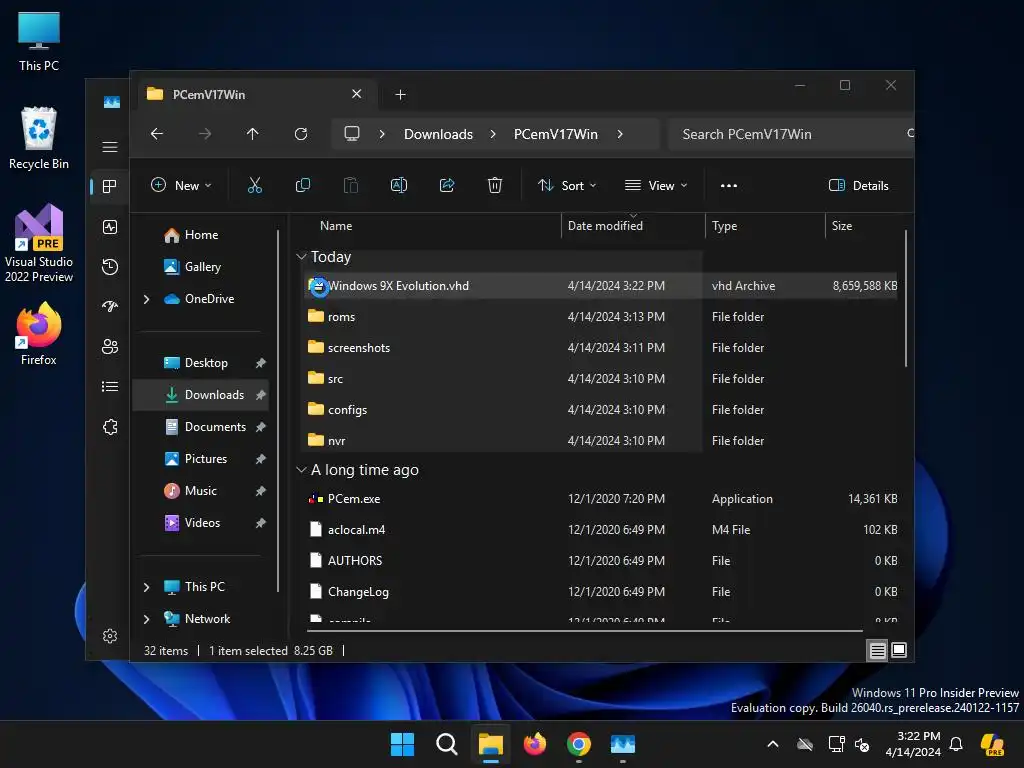This screenshot has height=768, width=1024.
Task: Open Gallery in navigation pane
Action: point(202,267)
